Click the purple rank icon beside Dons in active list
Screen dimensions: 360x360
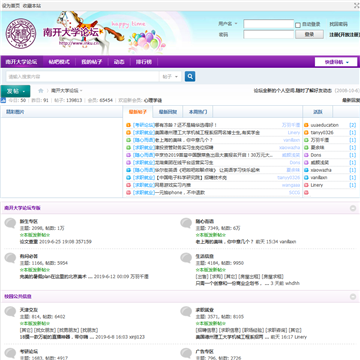(306, 155)
